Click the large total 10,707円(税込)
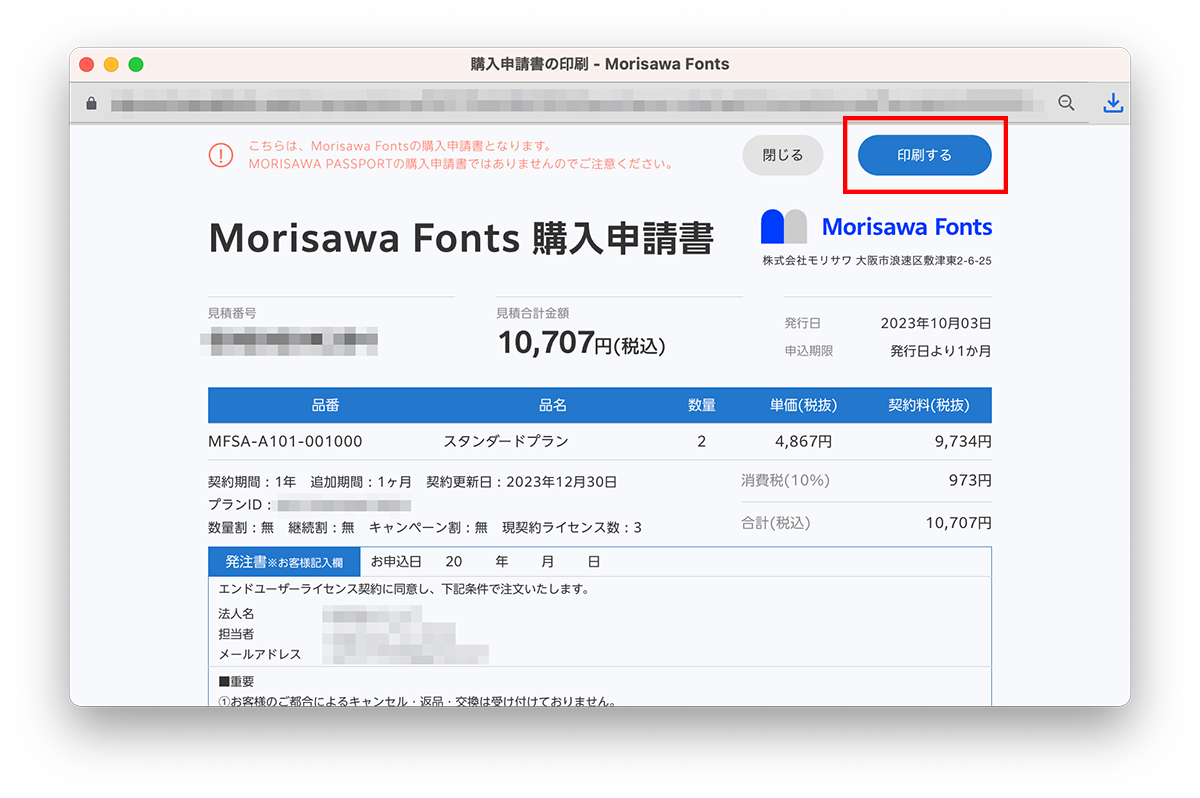 click(581, 343)
